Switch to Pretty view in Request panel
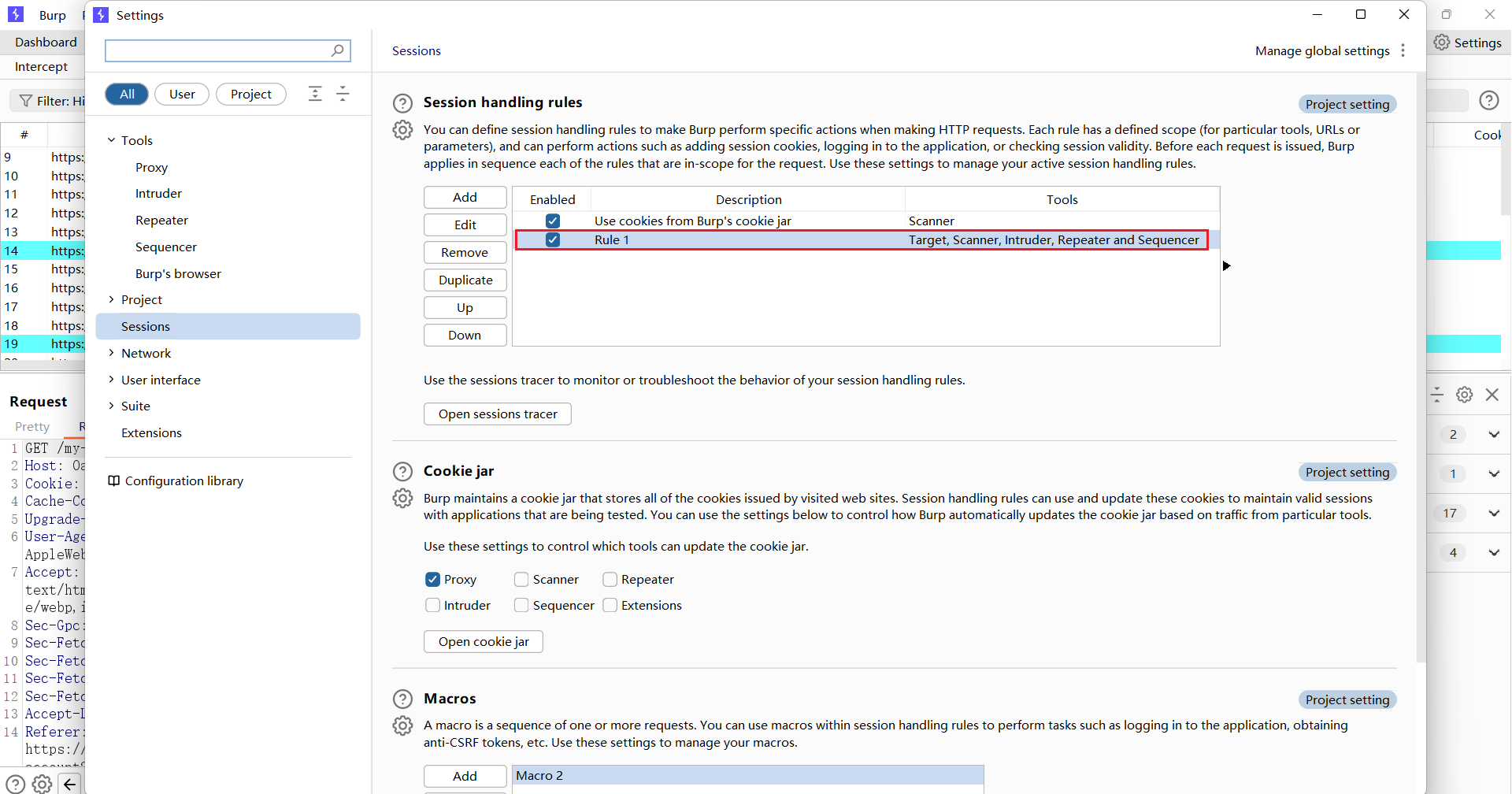The image size is (1512, 794). [x=32, y=427]
